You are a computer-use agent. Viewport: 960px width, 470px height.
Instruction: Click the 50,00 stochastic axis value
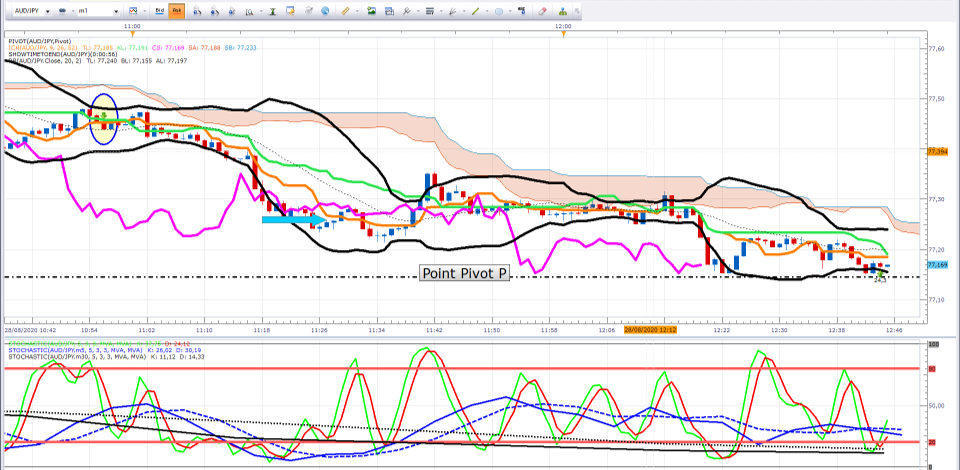point(938,405)
